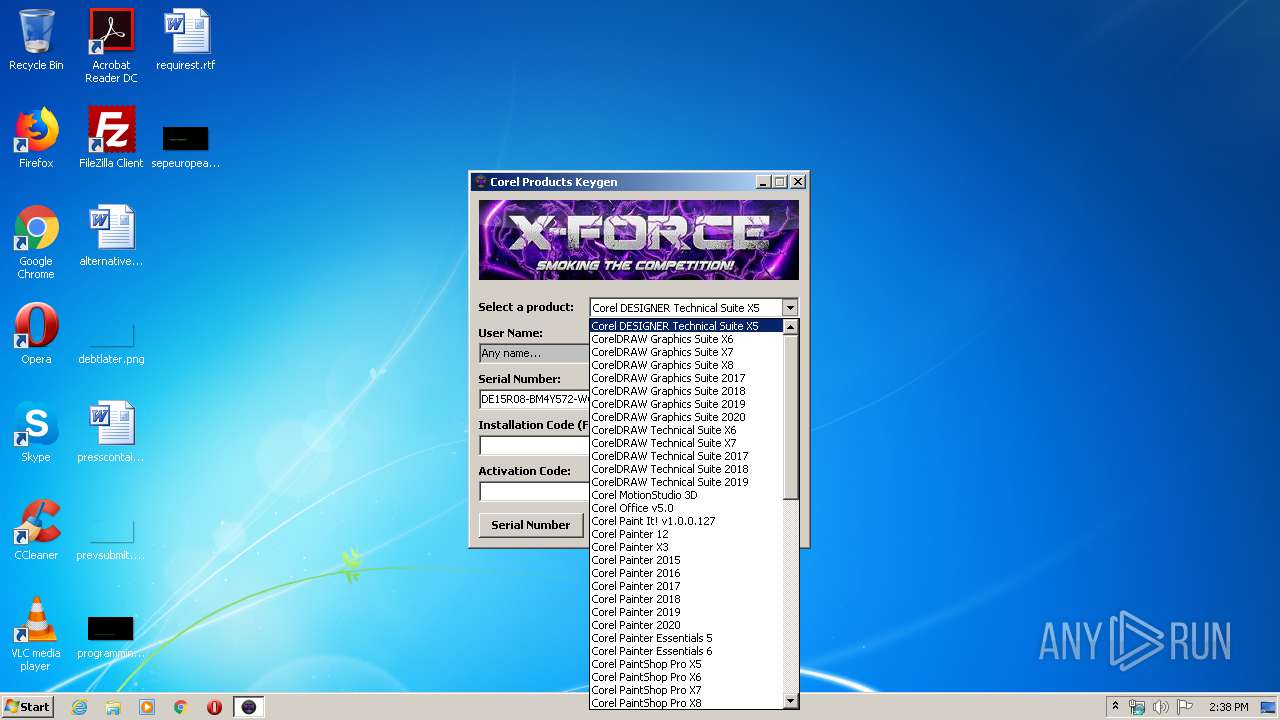Click in the User Name input field
The image size is (1280, 720).
tap(534, 353)
